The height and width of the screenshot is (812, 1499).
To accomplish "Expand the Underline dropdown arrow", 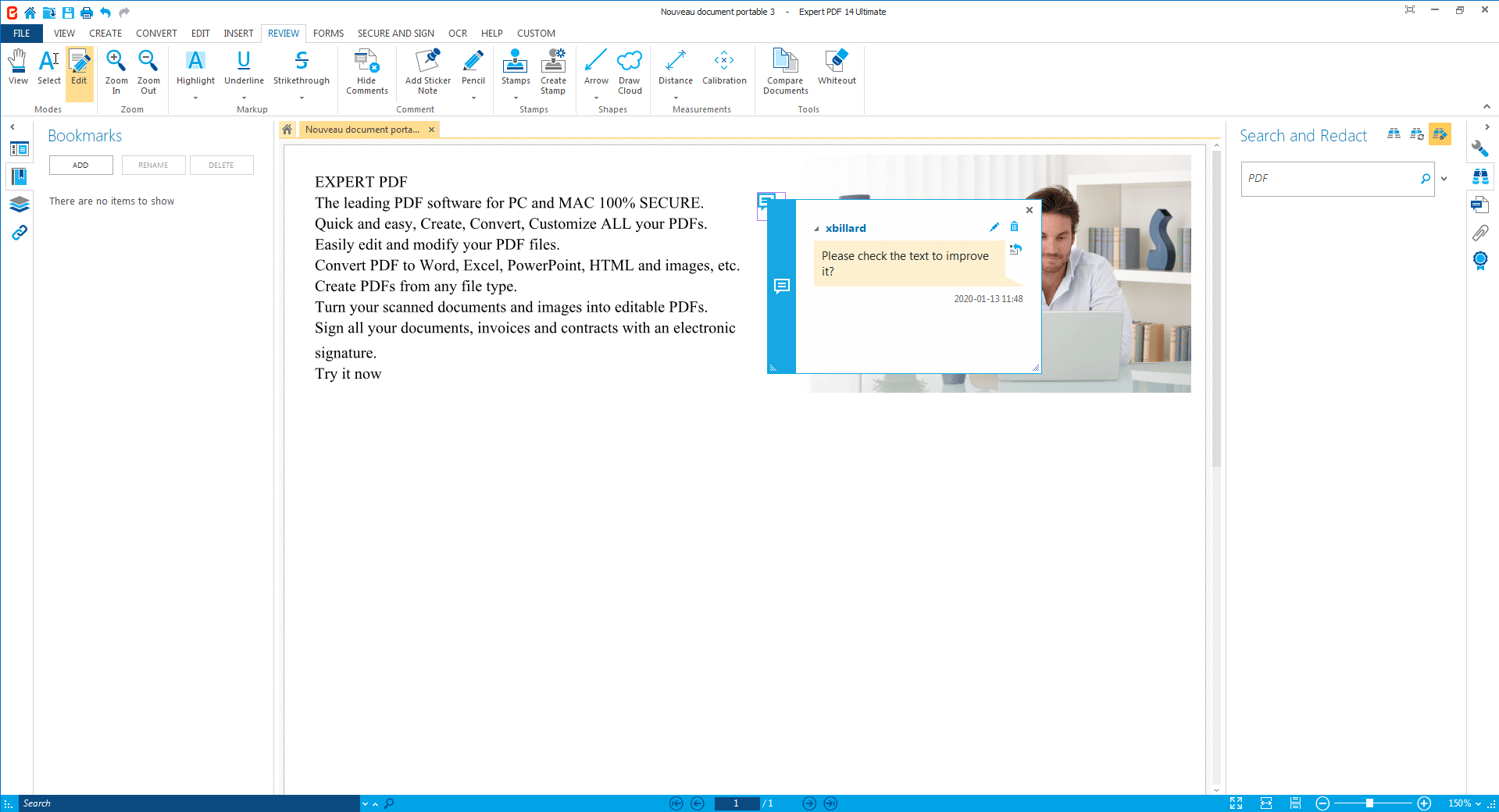I will [244, 98].
